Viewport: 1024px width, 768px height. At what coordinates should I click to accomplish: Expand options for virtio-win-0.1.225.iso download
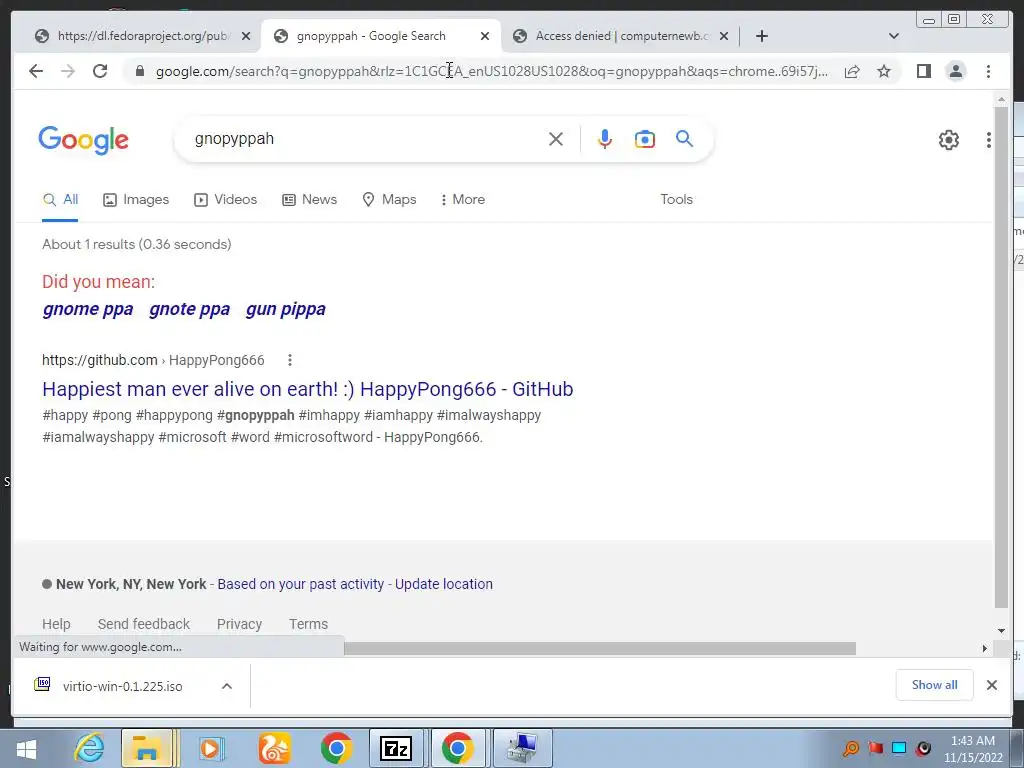point(227,686)
